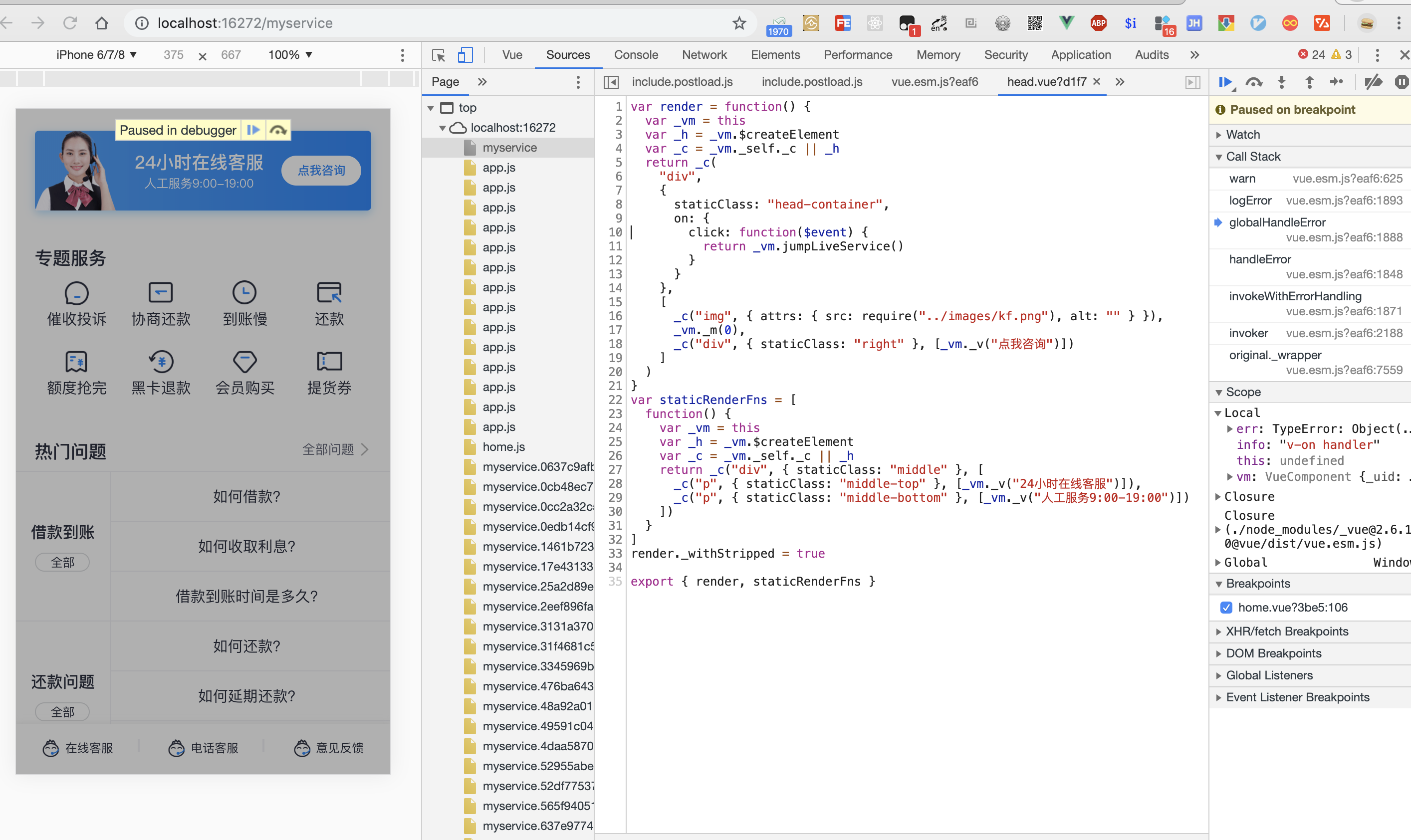
Task: Step over from the Paused in debugger overlay
Action: (278, 130)
